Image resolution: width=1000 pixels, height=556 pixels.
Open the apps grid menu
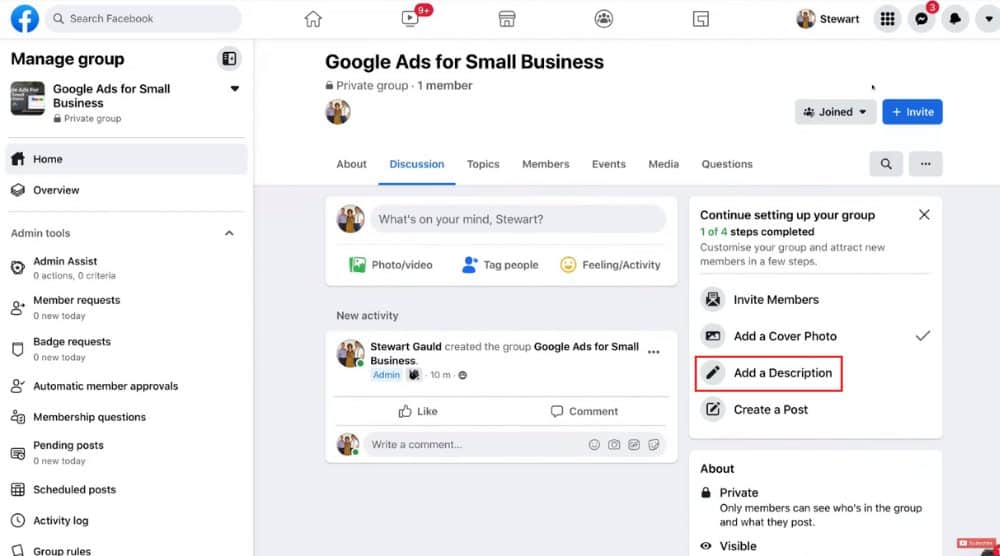click(887, 19)
